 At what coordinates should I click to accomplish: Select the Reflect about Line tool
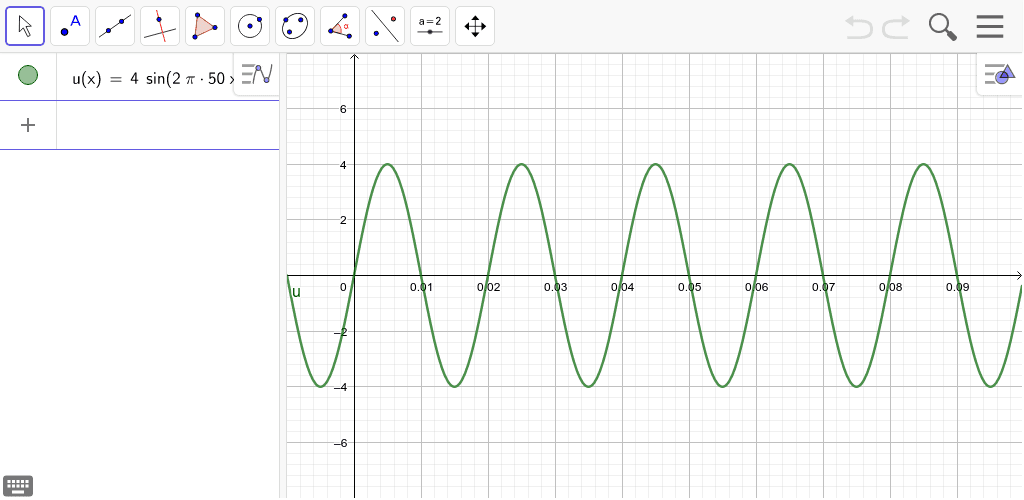pyautogui.click(x=385, y=26)
